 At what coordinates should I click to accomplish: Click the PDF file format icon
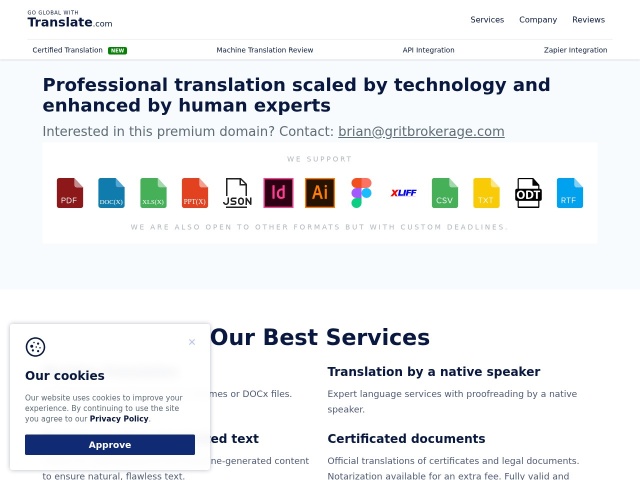click(70, 193)
